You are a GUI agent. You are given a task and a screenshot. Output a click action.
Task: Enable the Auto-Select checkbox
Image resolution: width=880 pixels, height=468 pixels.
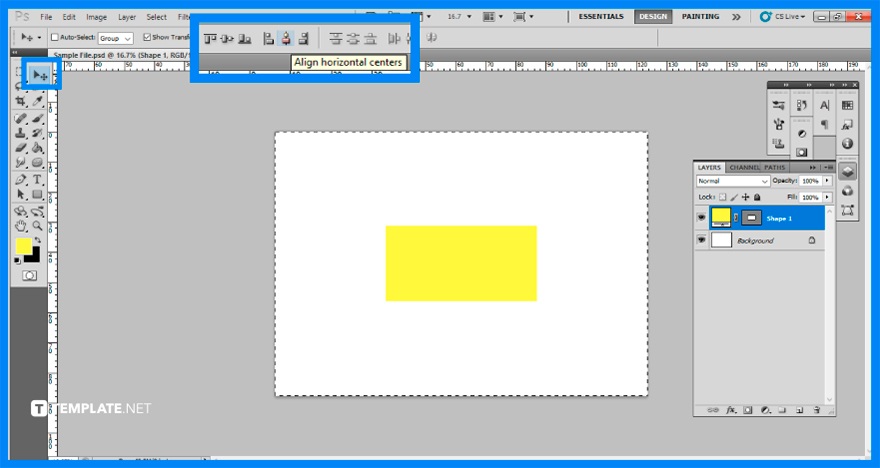coord(54,38)
